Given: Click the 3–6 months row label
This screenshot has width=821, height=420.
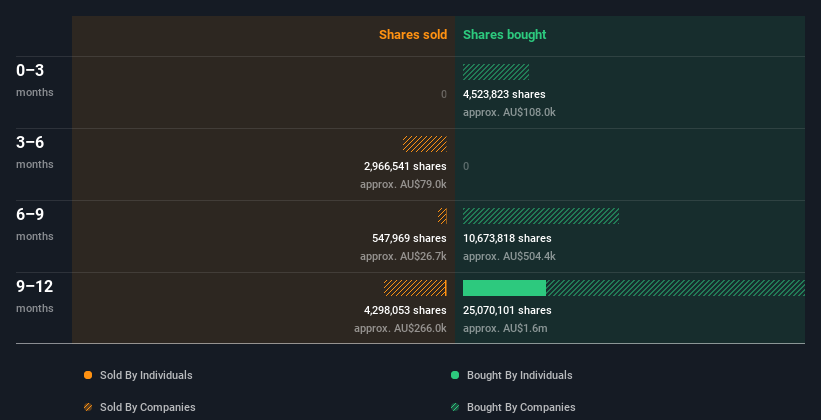Looking at the screenshot, I should pos(35,152).
